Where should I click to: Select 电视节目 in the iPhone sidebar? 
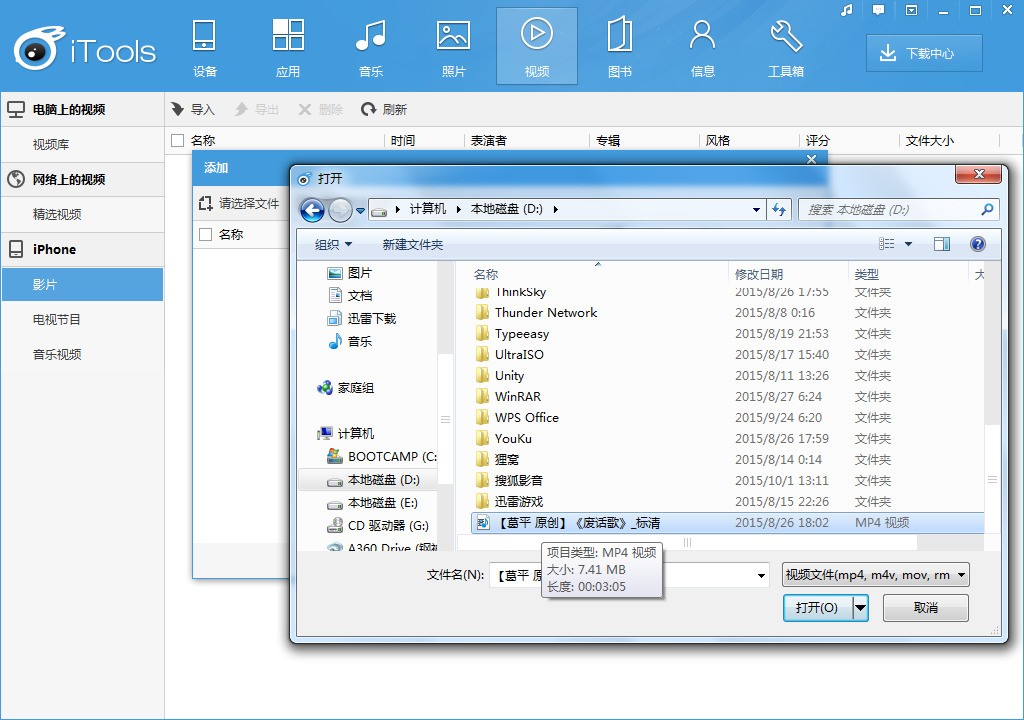coord(57,320)
